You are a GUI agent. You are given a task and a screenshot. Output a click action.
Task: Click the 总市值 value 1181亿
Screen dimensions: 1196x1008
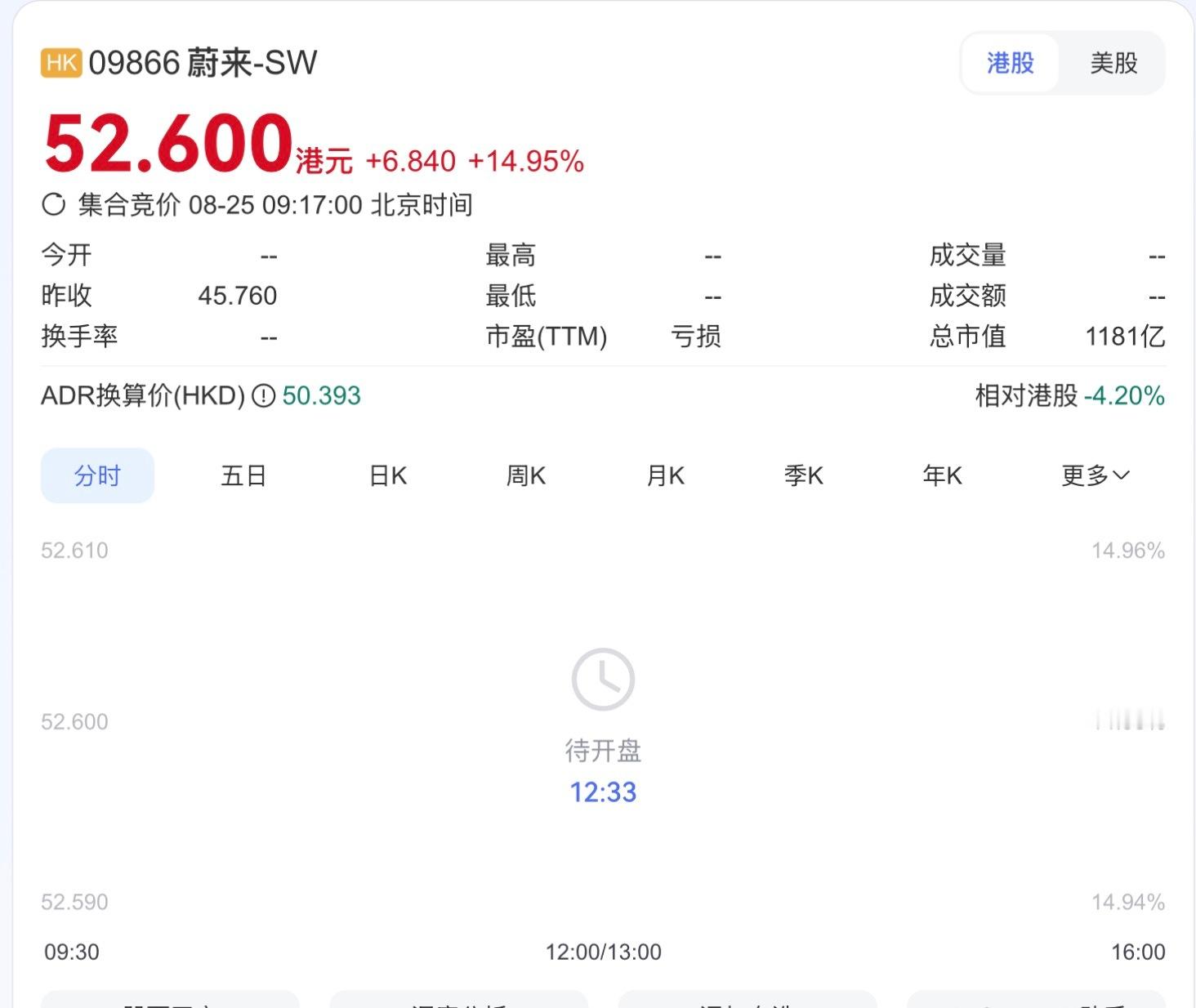[x=1125, y=337]
